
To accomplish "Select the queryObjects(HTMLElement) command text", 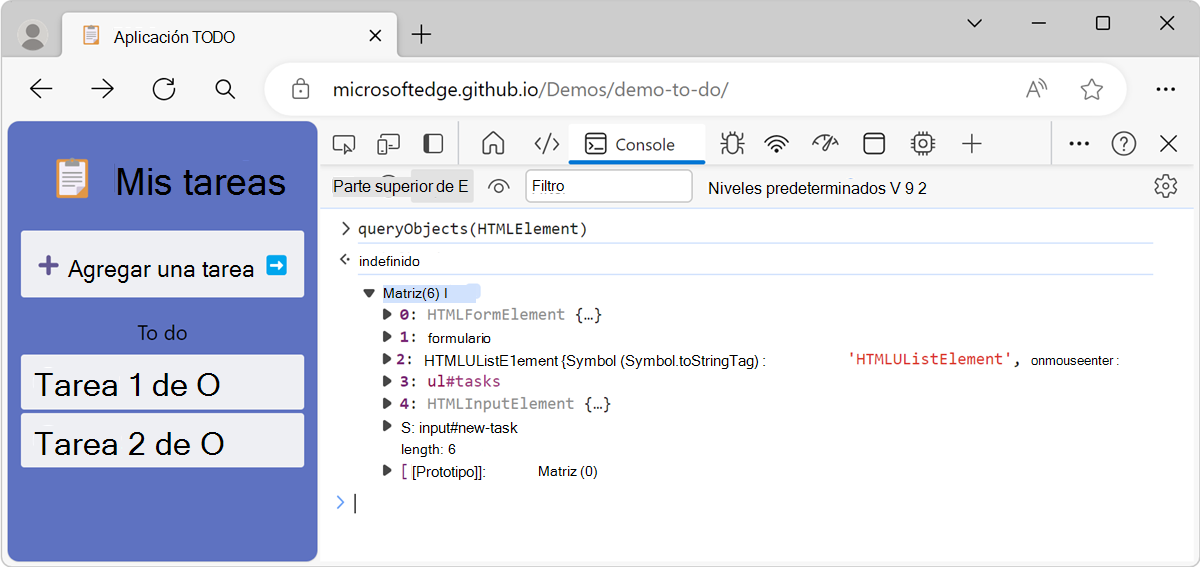I will pyautogui.click(x=472, y=229).
